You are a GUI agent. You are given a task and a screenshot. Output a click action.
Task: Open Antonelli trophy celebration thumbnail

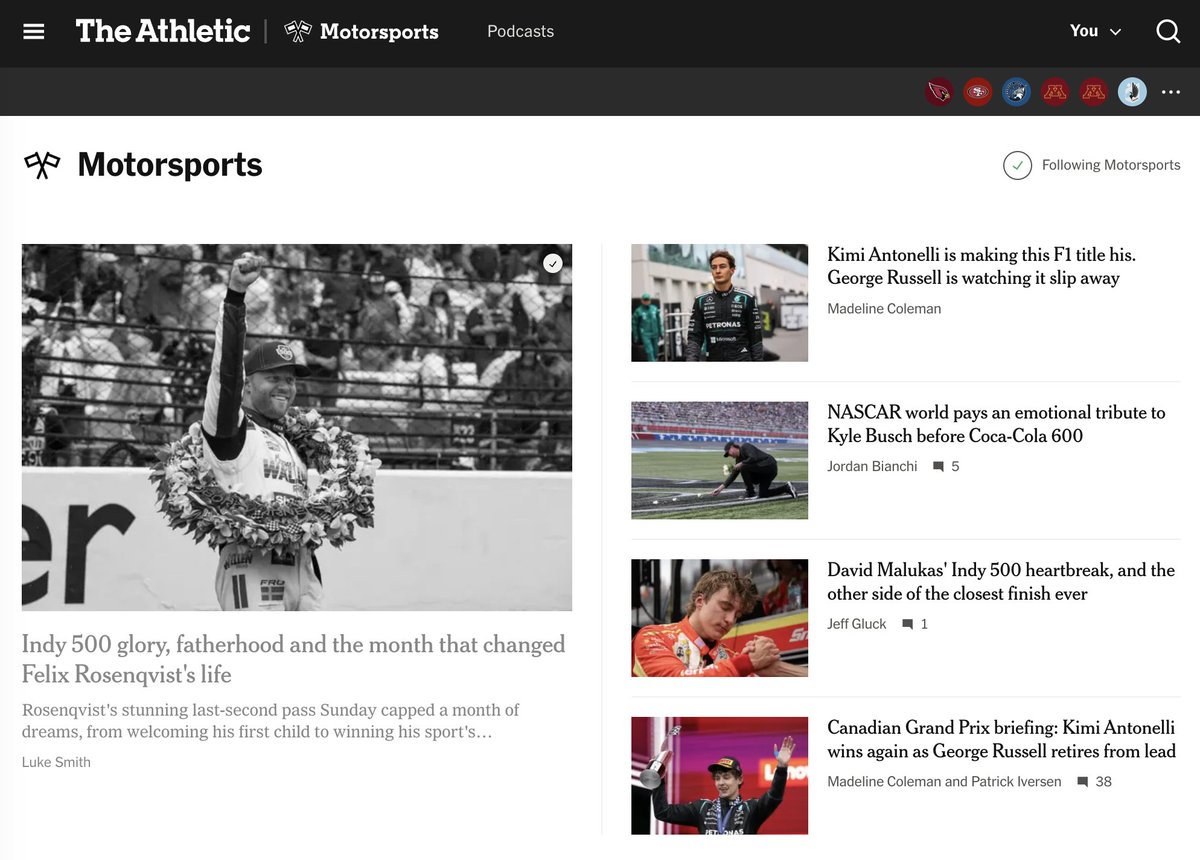point(719,775)
